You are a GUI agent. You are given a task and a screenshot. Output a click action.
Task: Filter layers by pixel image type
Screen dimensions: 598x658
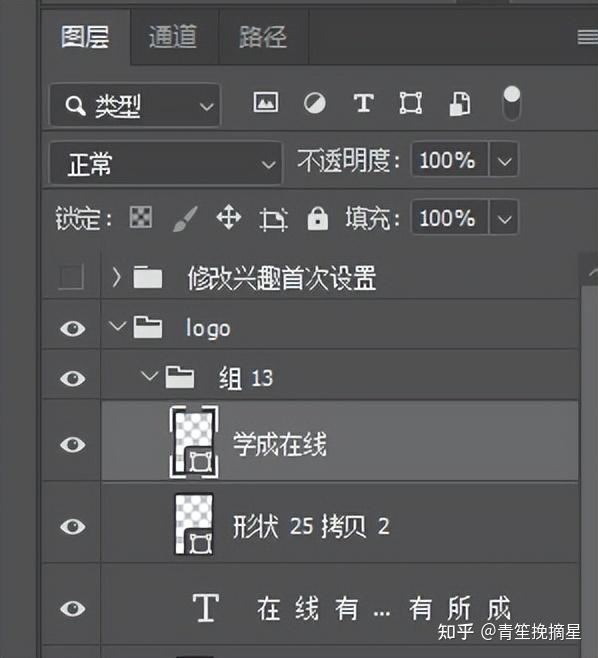click(266, 102)
